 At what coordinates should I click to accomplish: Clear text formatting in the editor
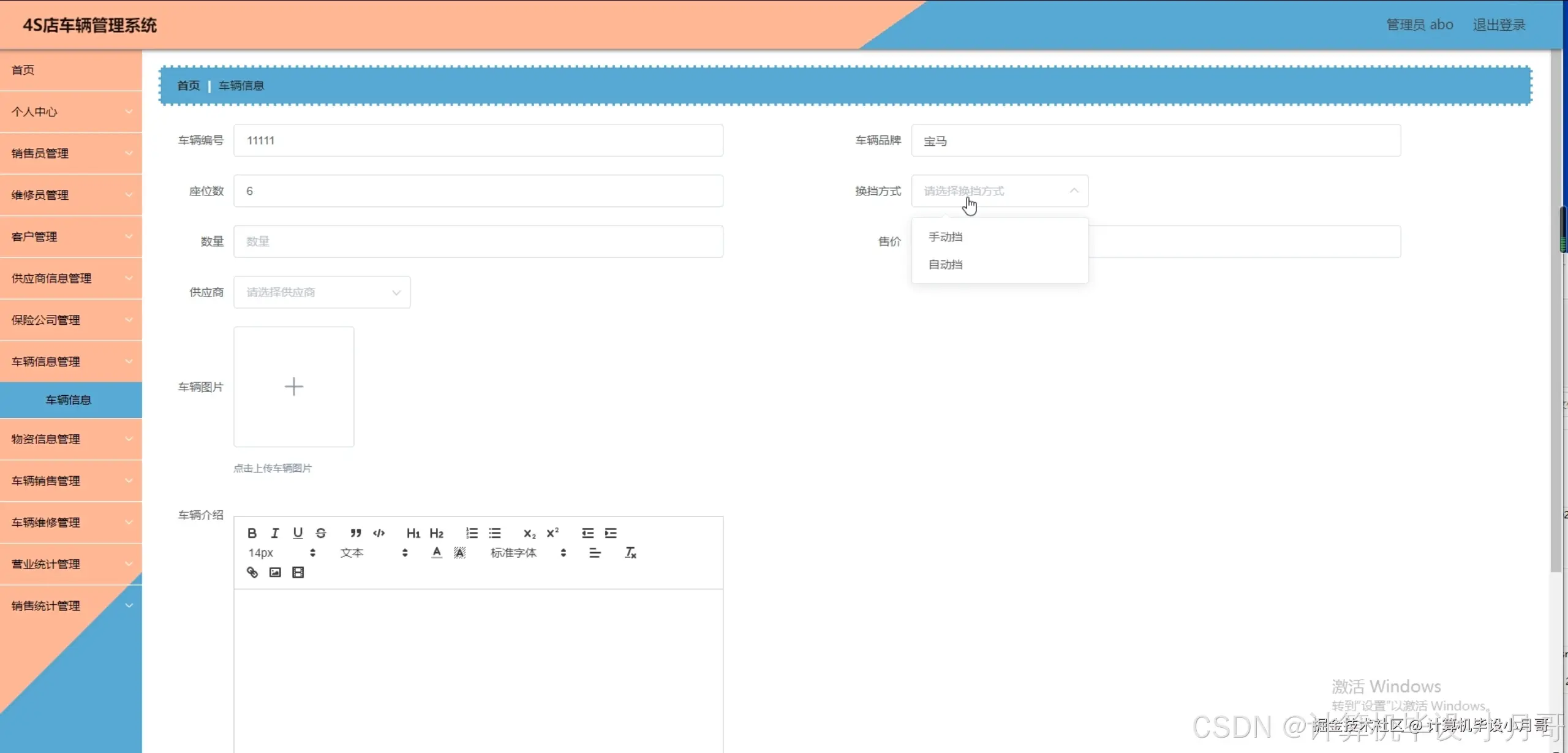pyautogui.click(x=630, y=553)
